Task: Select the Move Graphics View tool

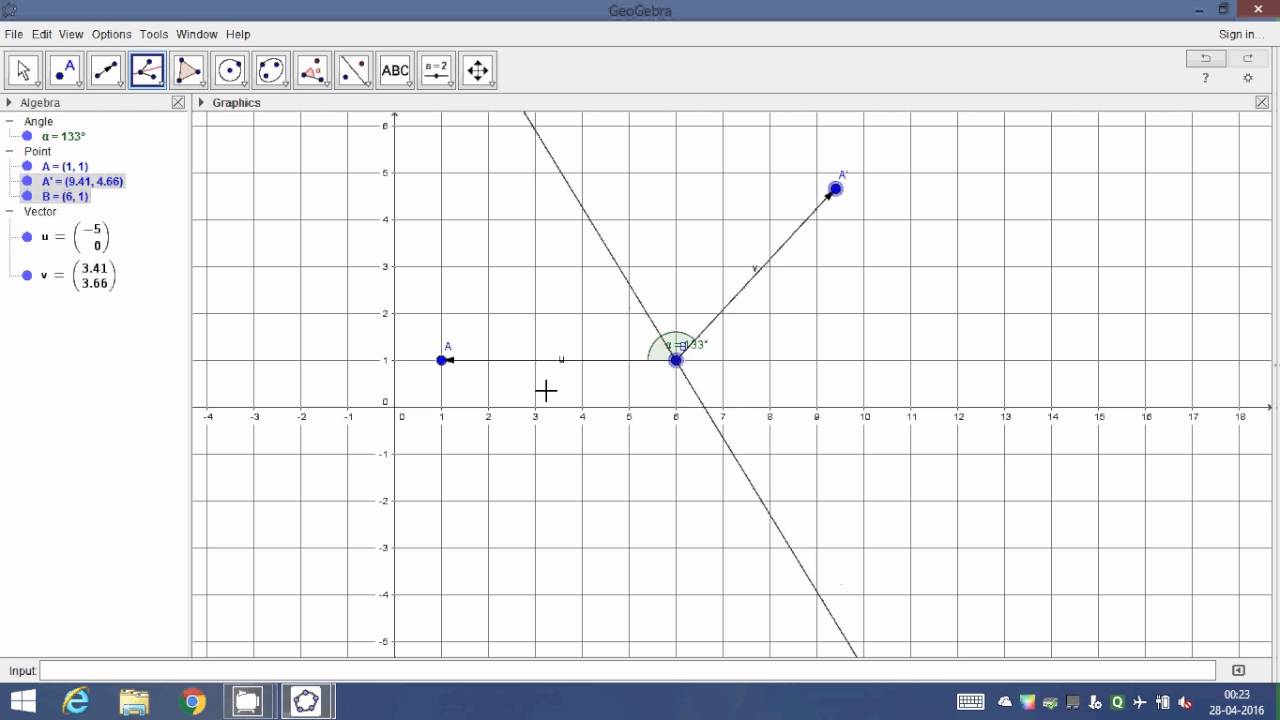Action: pos(478,70)
